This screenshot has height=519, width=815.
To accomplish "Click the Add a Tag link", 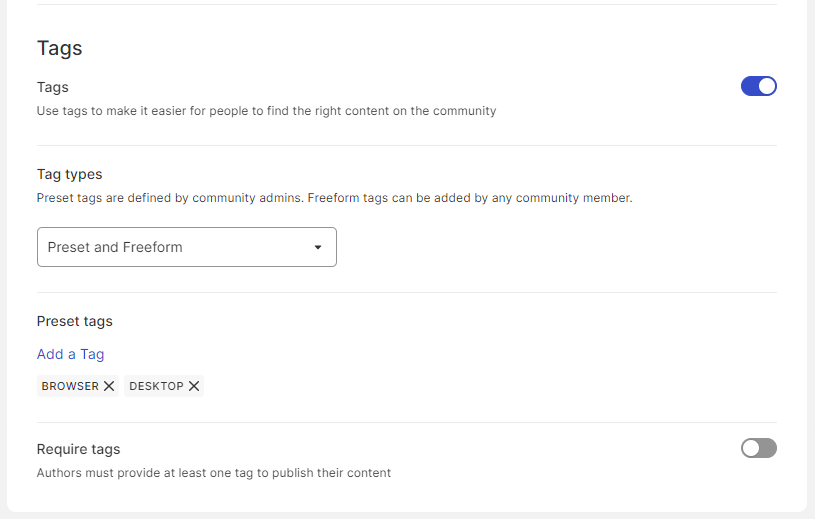I will tap(70, 354).
